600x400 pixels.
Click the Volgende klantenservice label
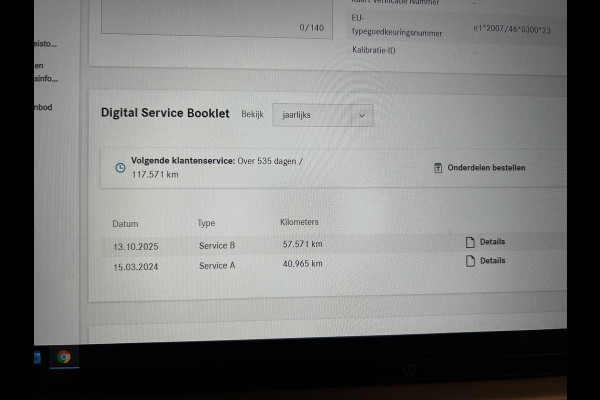pyautogui.click(x=183, y=161)
